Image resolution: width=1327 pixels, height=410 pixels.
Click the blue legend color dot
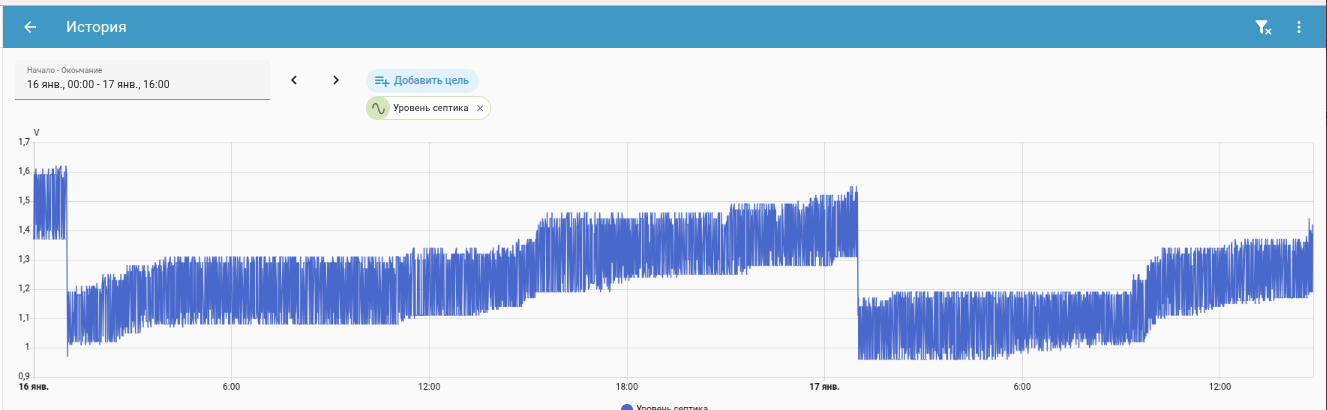627,407
